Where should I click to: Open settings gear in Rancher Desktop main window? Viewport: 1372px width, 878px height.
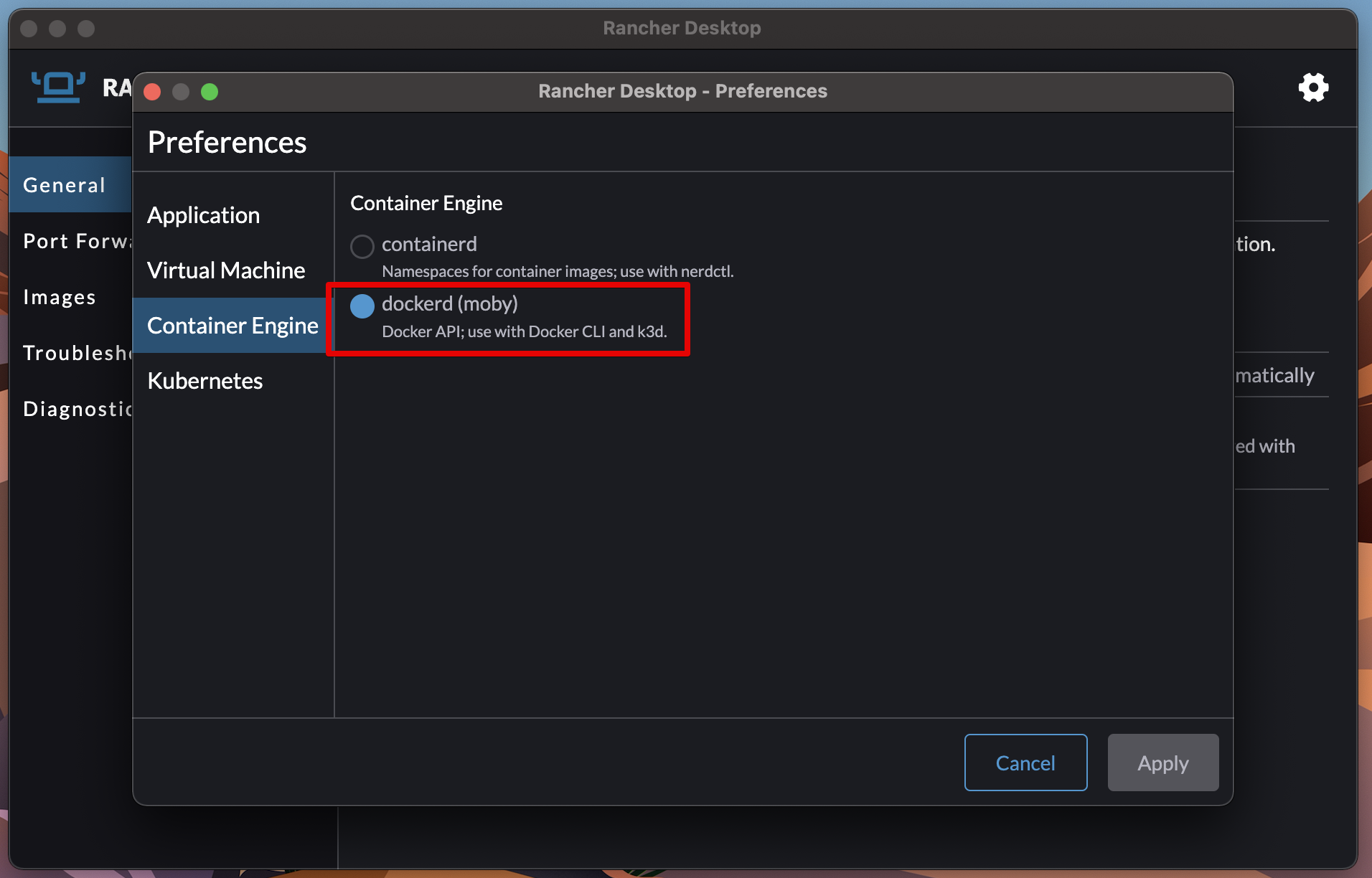(1313, 88)
